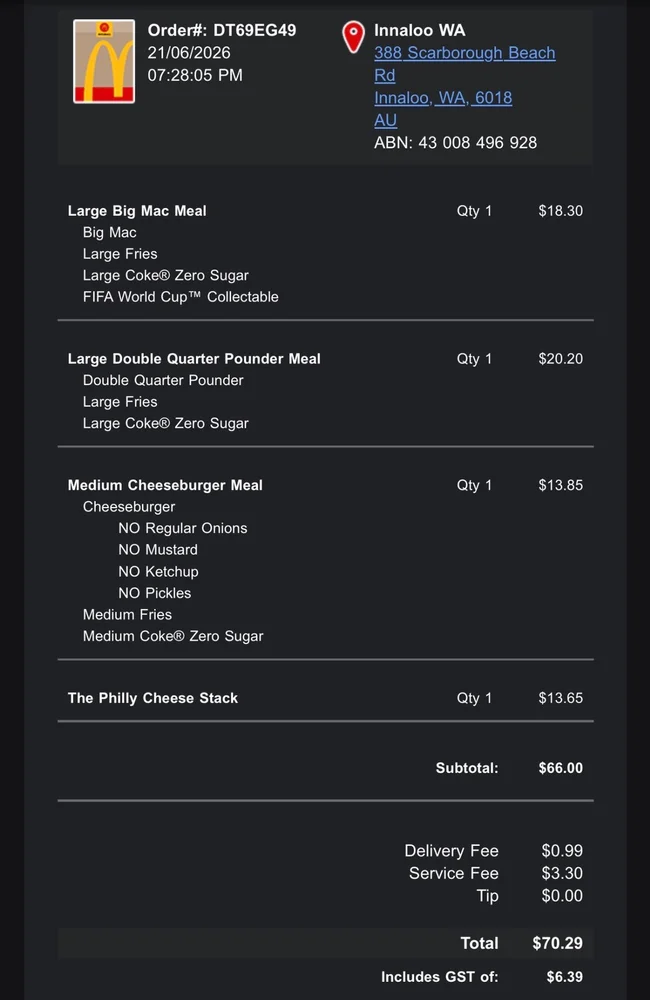Click the Large Big Mac Meal heading
Image resolution: width=650 pixels, height=1000 pixels.
click(137, 211)
